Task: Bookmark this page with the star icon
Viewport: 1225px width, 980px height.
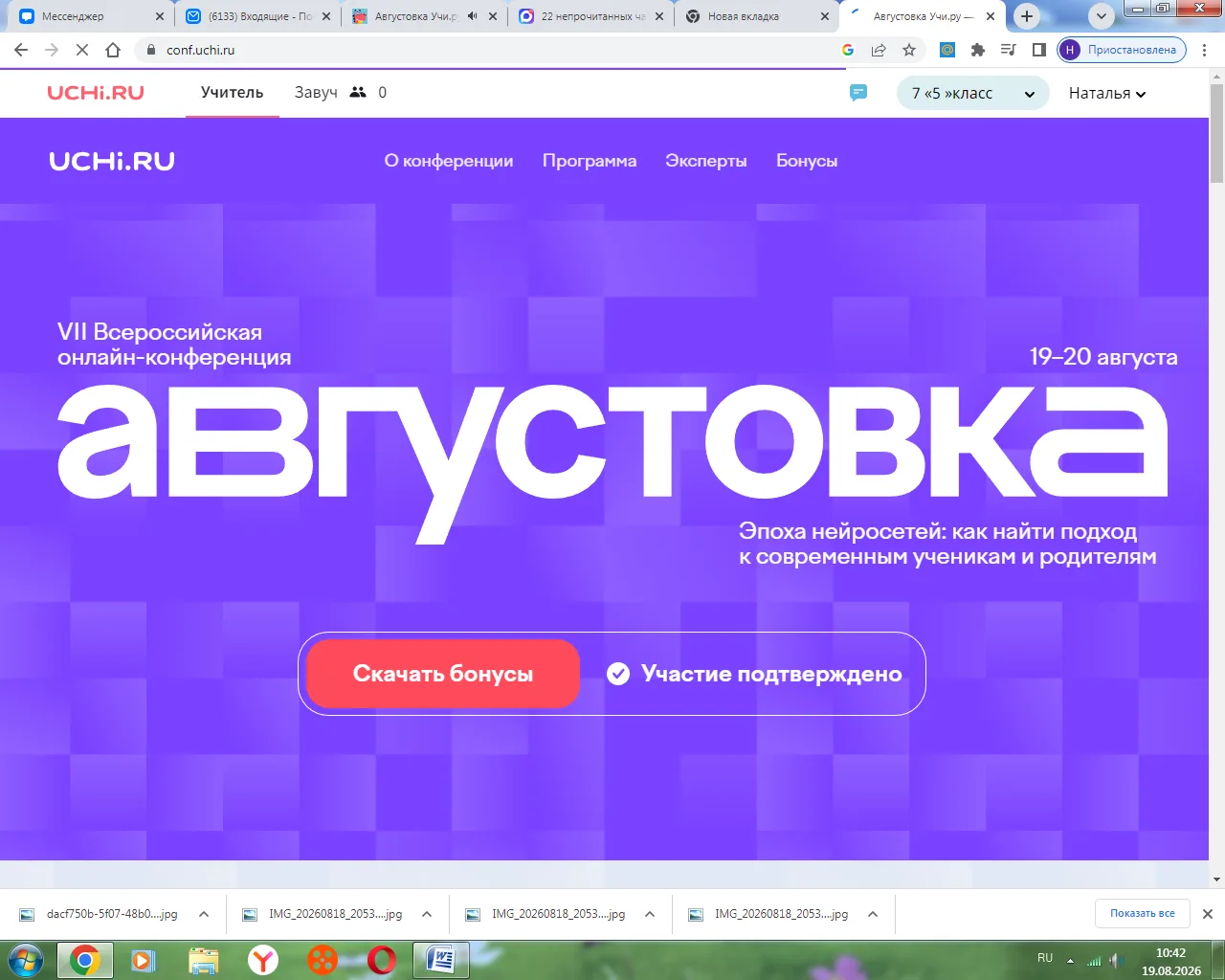Action: click(909, 50)
